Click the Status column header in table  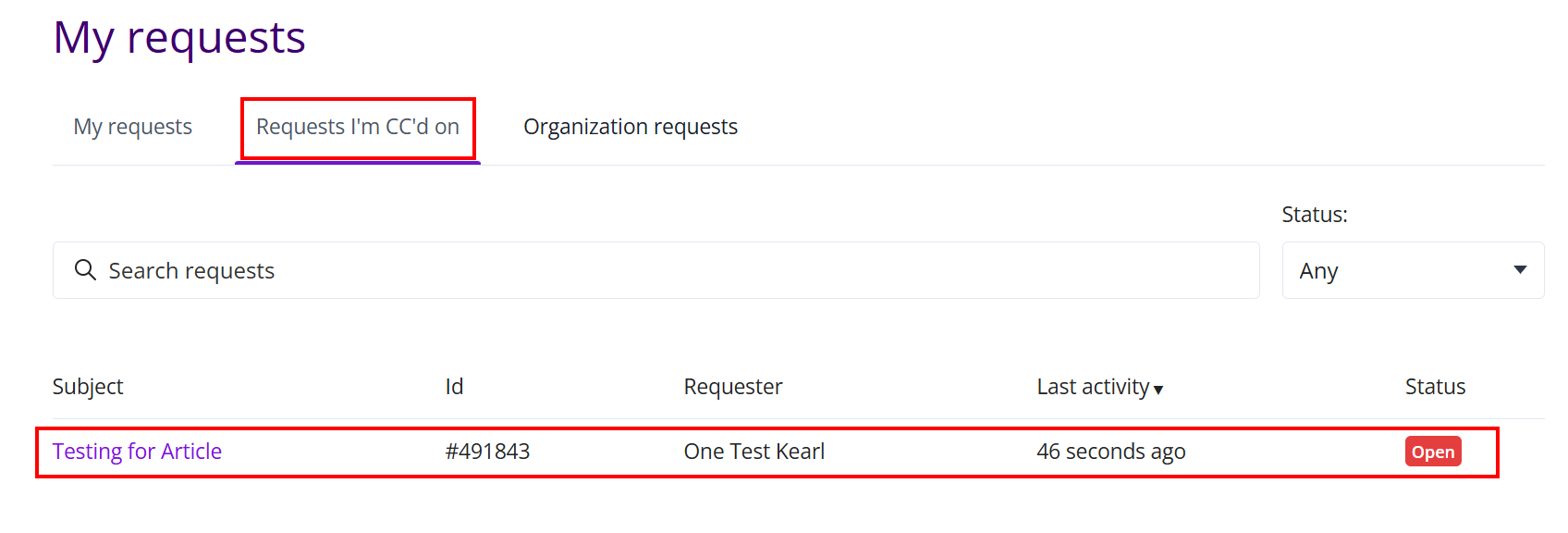[x=1435, y=387]
